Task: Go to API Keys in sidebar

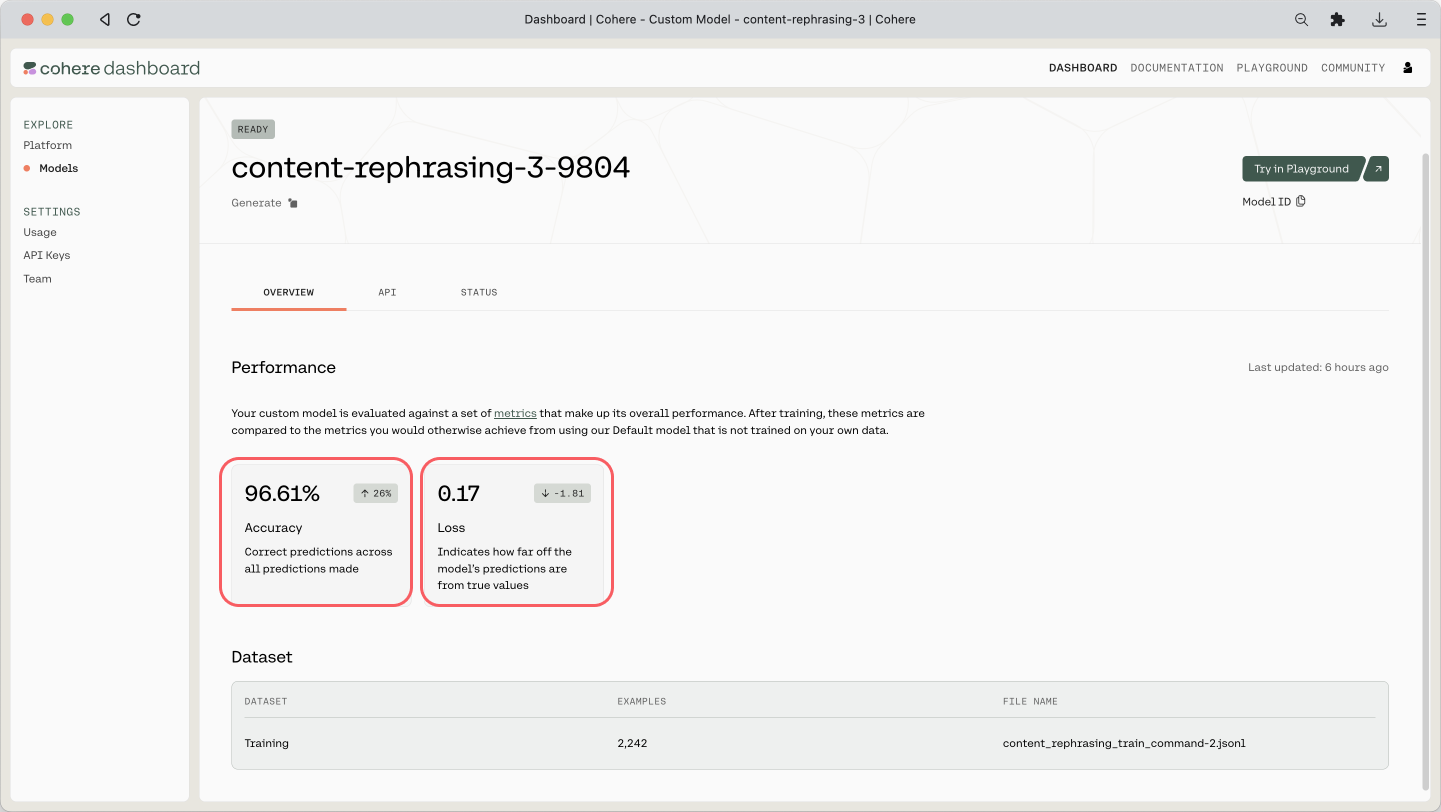Action: point(47,255)
